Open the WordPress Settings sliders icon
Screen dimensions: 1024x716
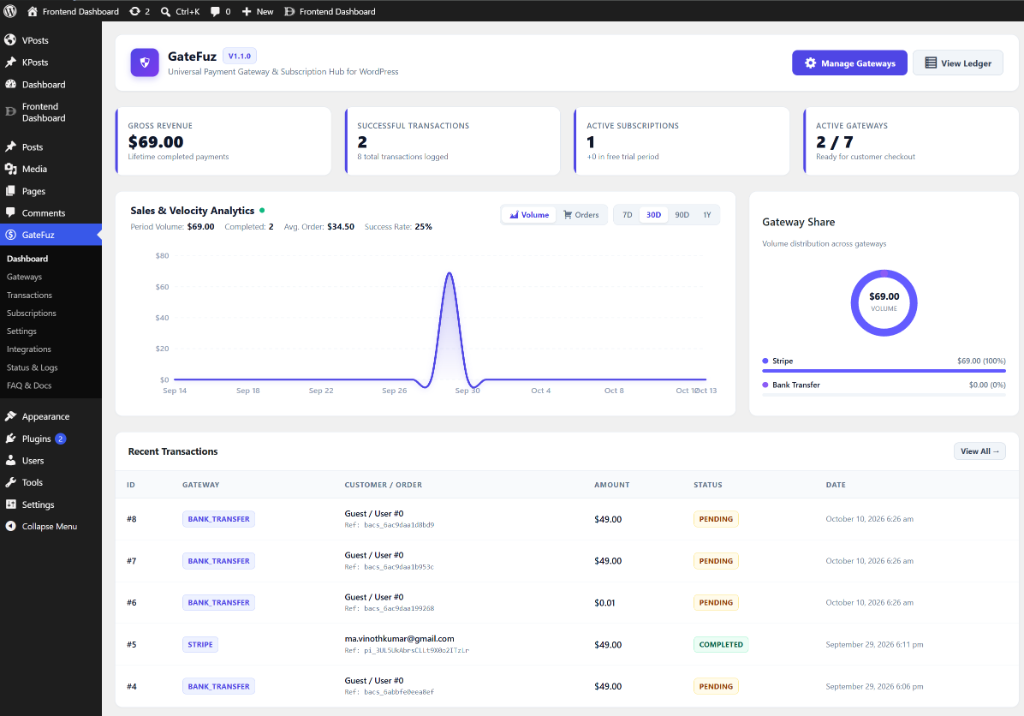10,504
